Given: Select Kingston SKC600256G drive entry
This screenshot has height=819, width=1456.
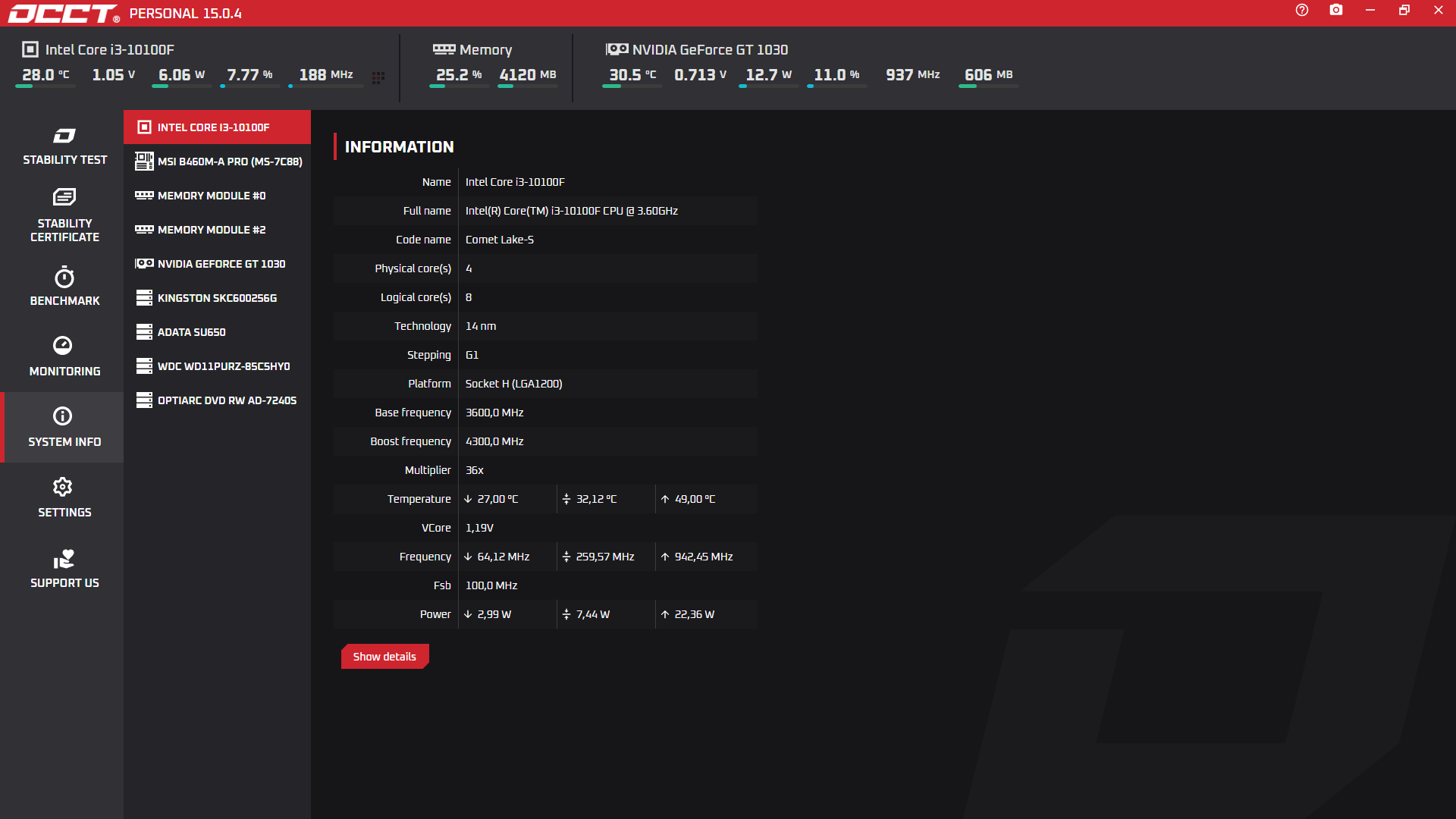Looking at the screenshot, I should (x=218, y=298).
